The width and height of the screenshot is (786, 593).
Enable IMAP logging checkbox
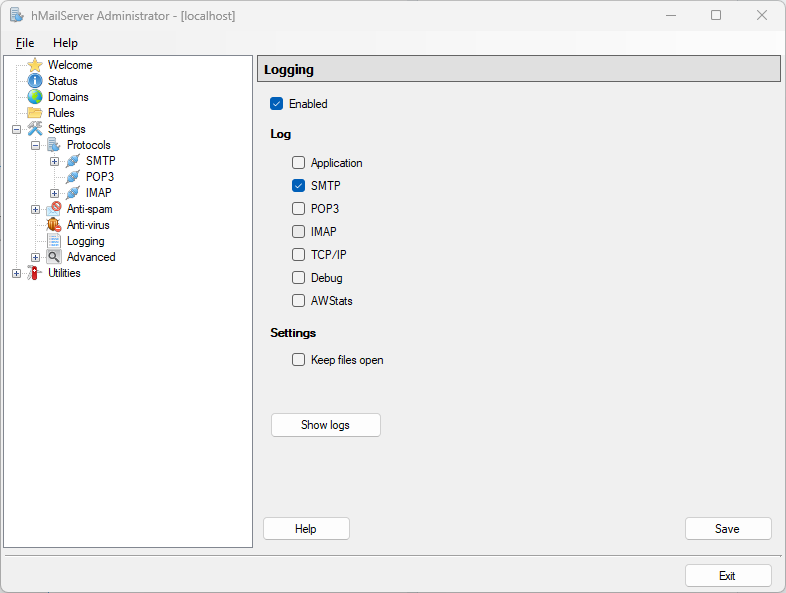pyautogui.click(x=298, y=232)
